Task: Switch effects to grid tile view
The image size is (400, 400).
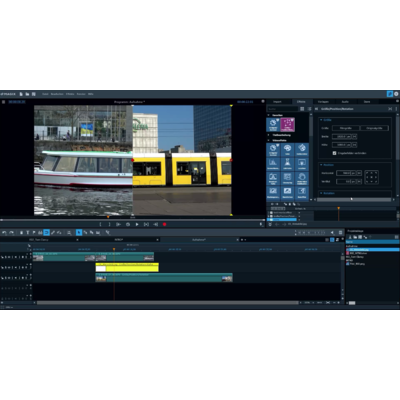Action: 302,109
